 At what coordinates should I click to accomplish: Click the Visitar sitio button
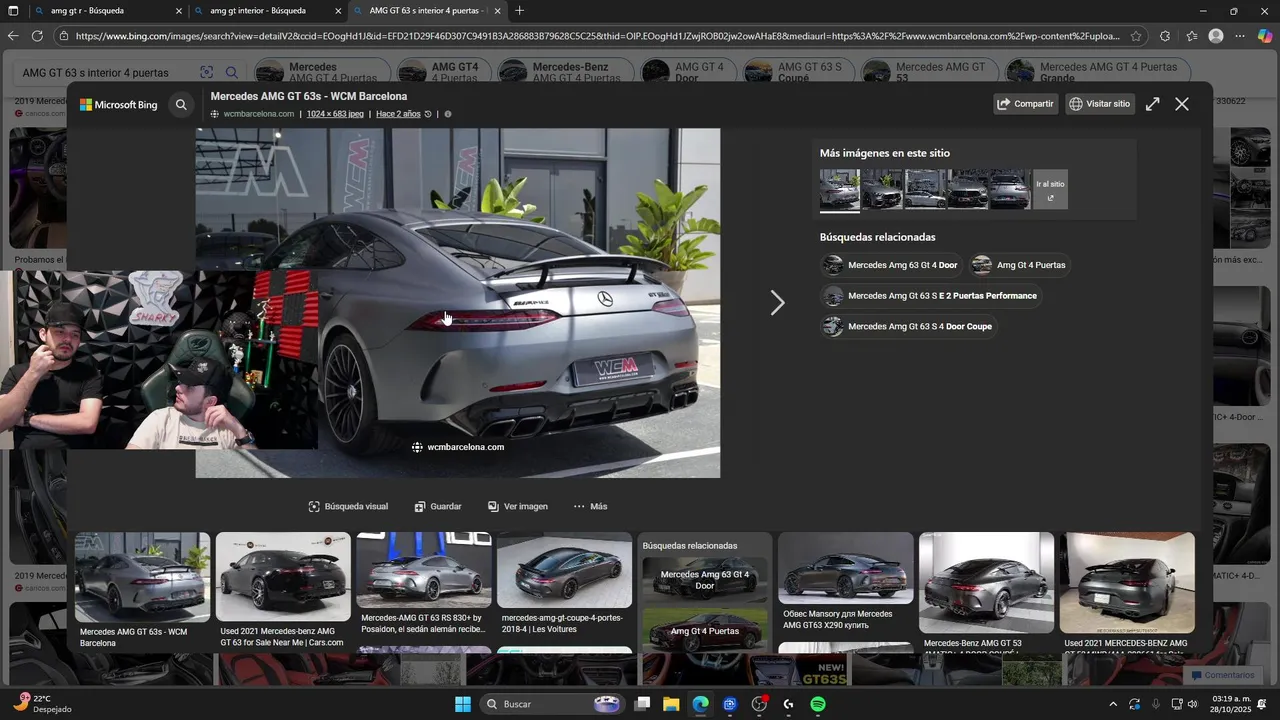[x=1100, y=104]
